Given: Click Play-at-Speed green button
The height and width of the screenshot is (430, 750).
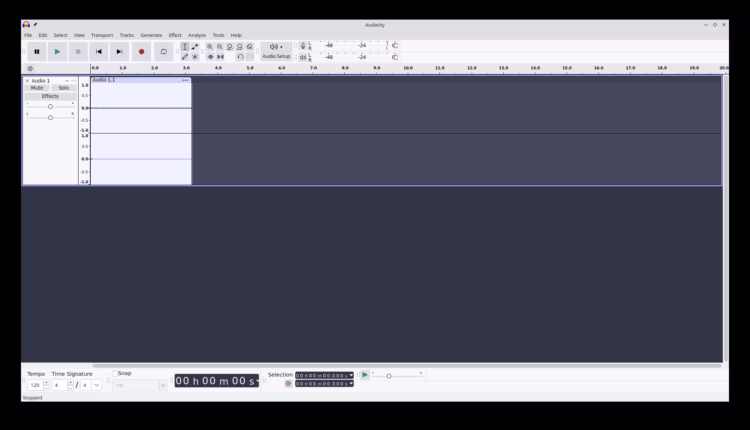Looking at the screenshot, I should tap(364, 375).
